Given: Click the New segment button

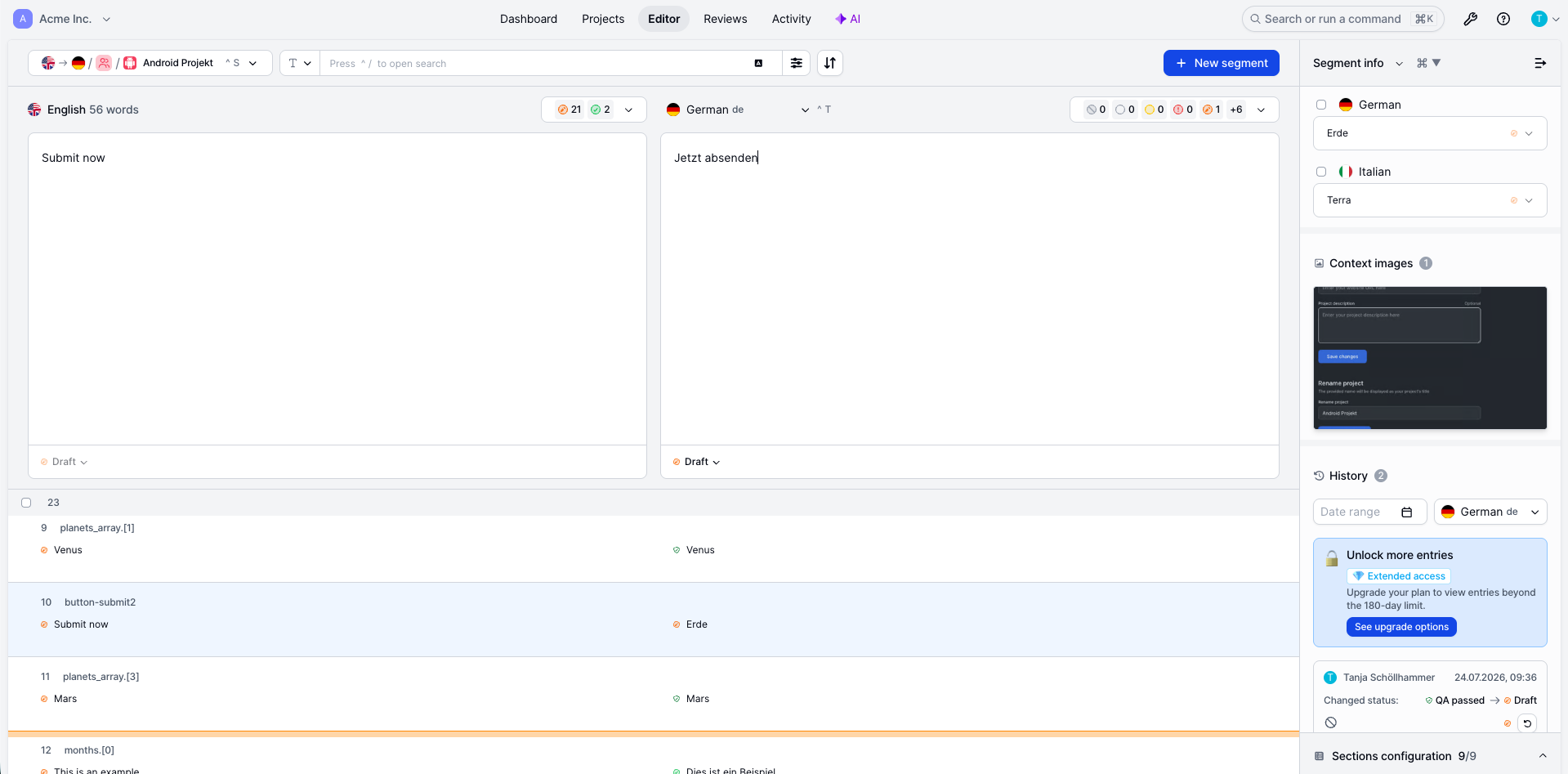Looking at the screenshot, I should click(1222, 63).
